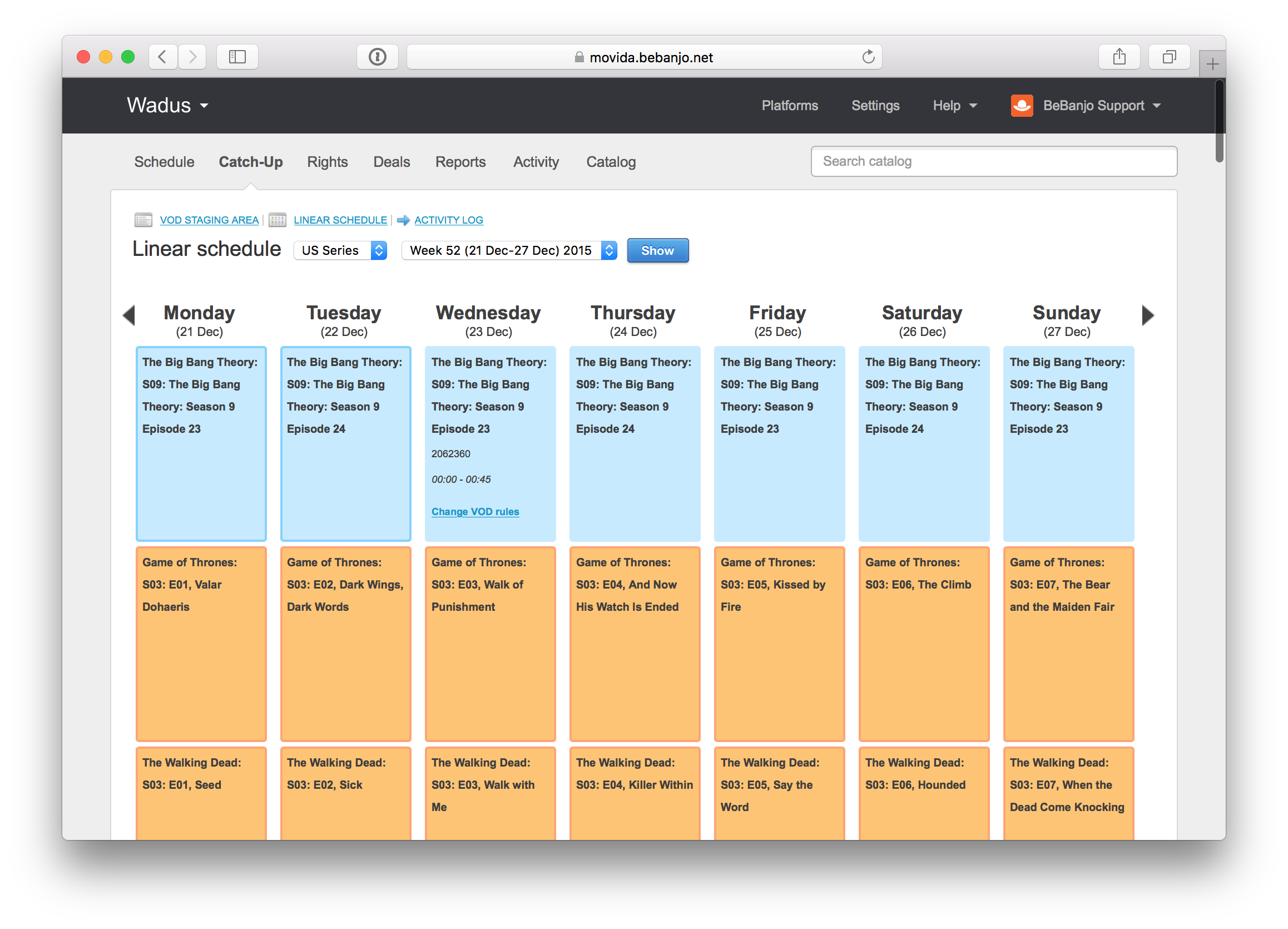Click the Show button
Screen dimensions: 1288x929
click(658, 250)
